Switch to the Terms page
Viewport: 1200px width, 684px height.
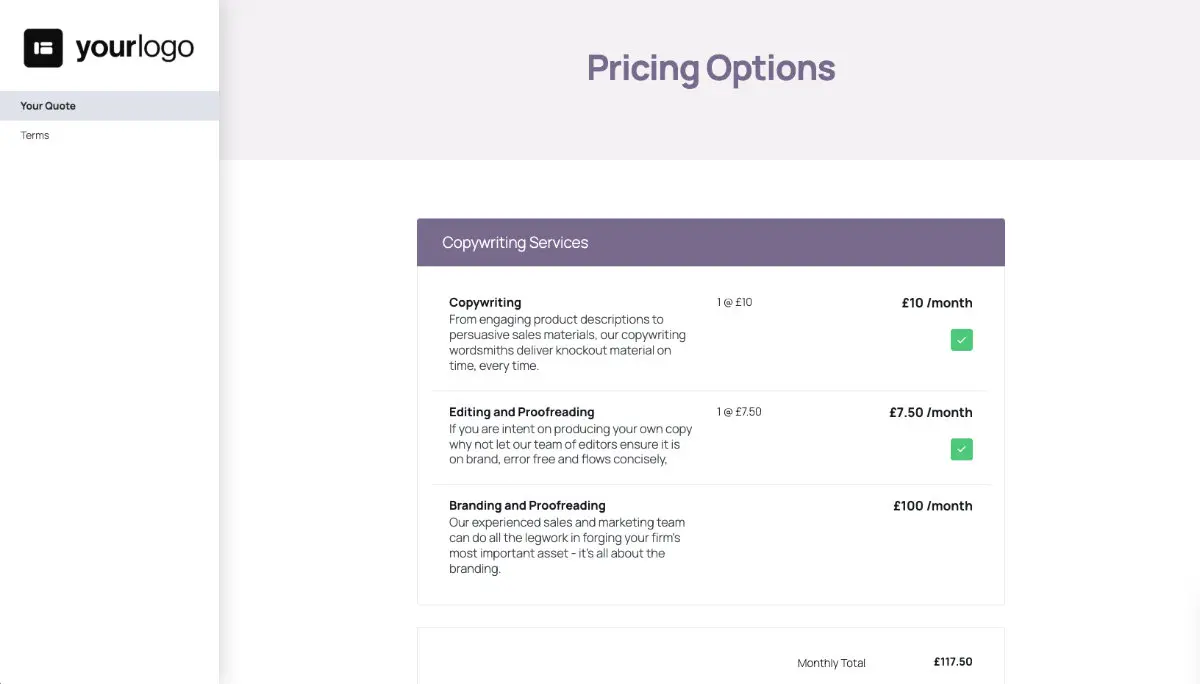pyautogui.click(x=34, y=135)
